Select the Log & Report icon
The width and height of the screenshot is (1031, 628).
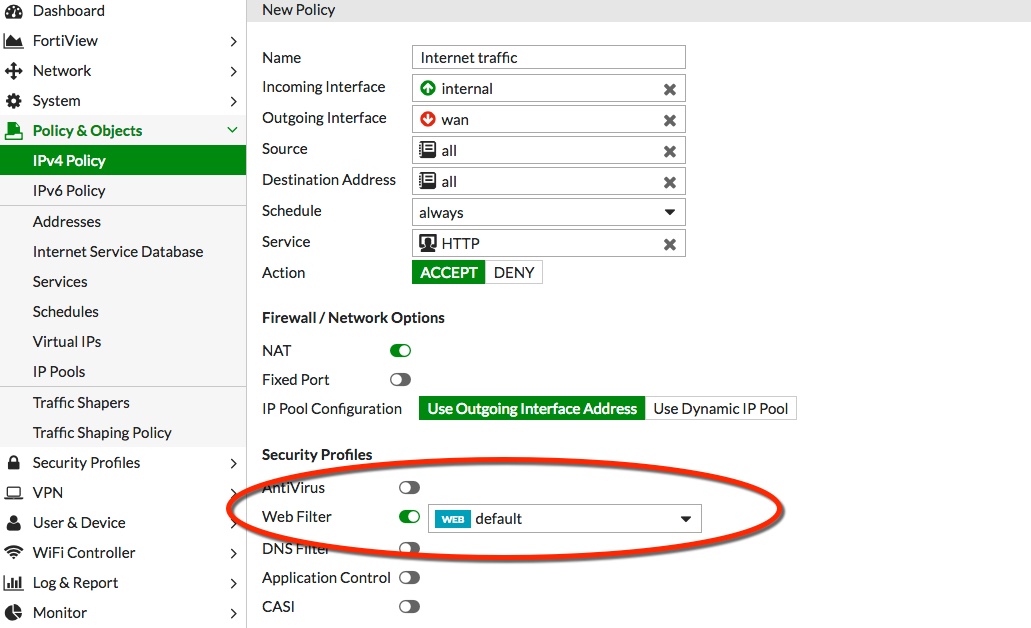tap(14, 582)
